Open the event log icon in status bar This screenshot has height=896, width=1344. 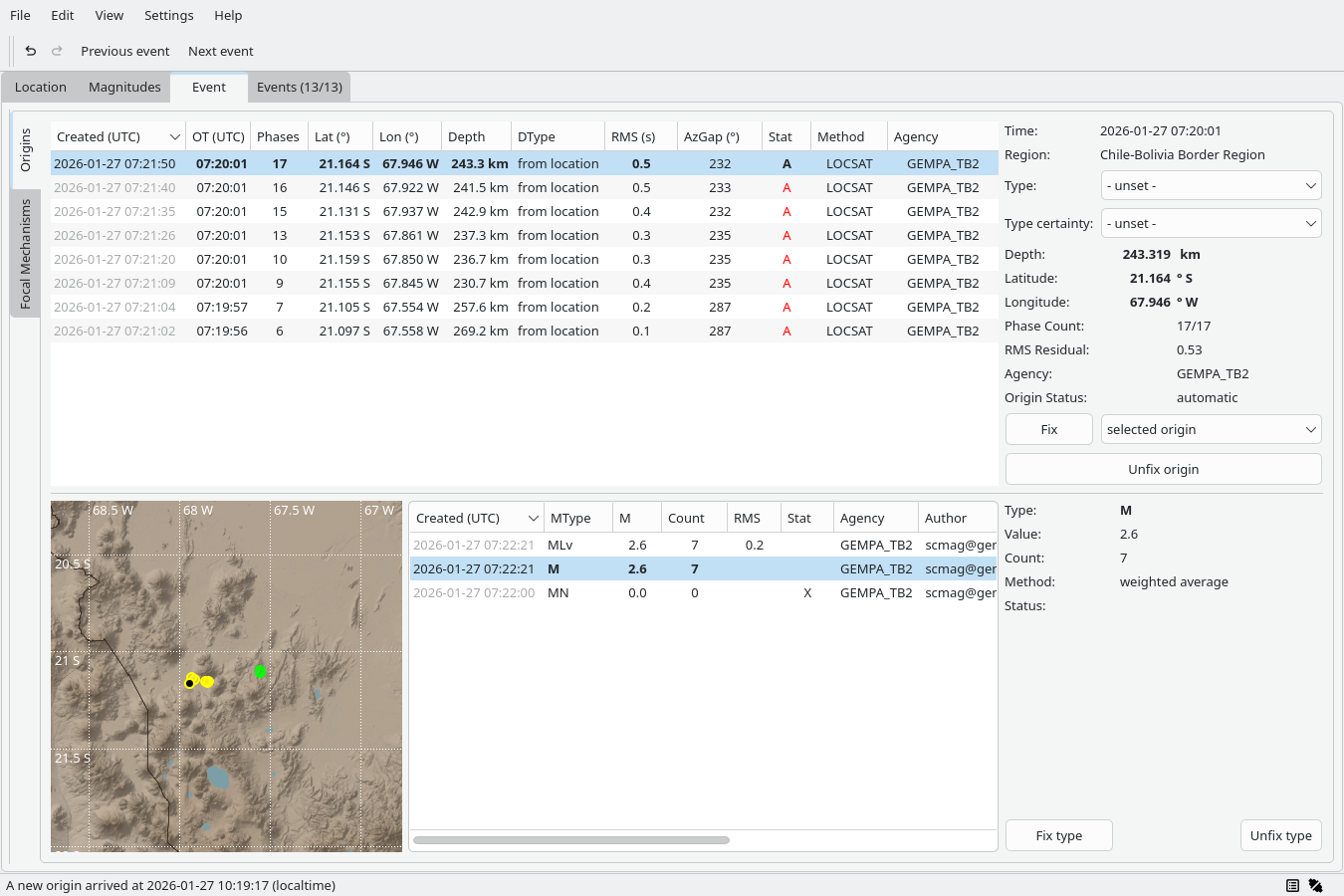[x=1292, y=884]
